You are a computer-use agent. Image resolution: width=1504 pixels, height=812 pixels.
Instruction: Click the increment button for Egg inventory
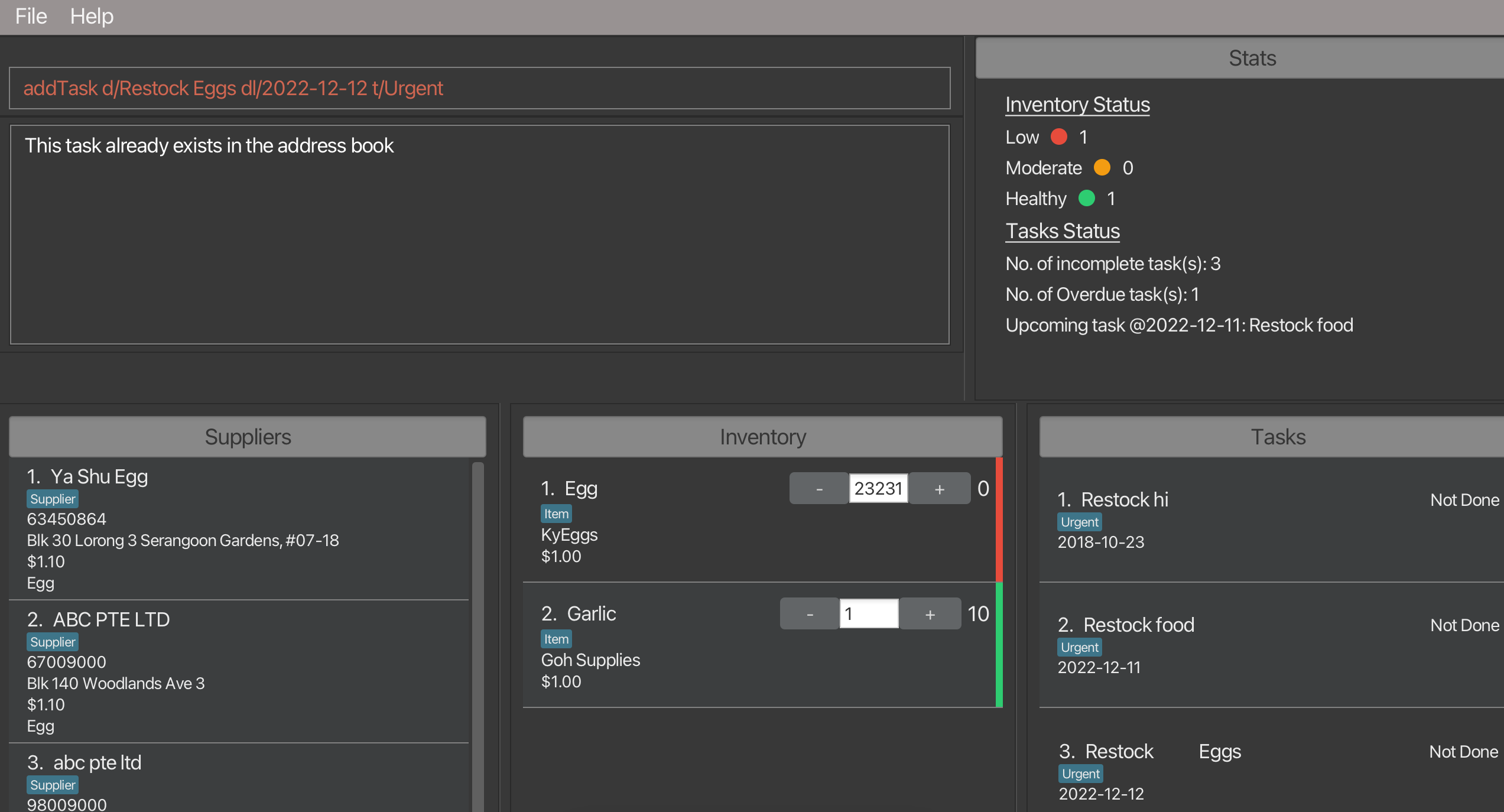click(x=935, y=488)
